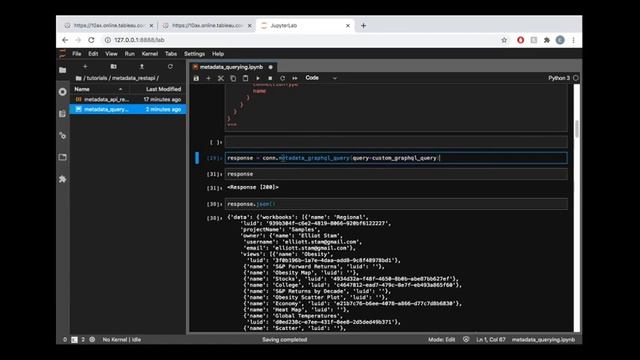Insert a cell below with the plus icon

click(209, 78)
